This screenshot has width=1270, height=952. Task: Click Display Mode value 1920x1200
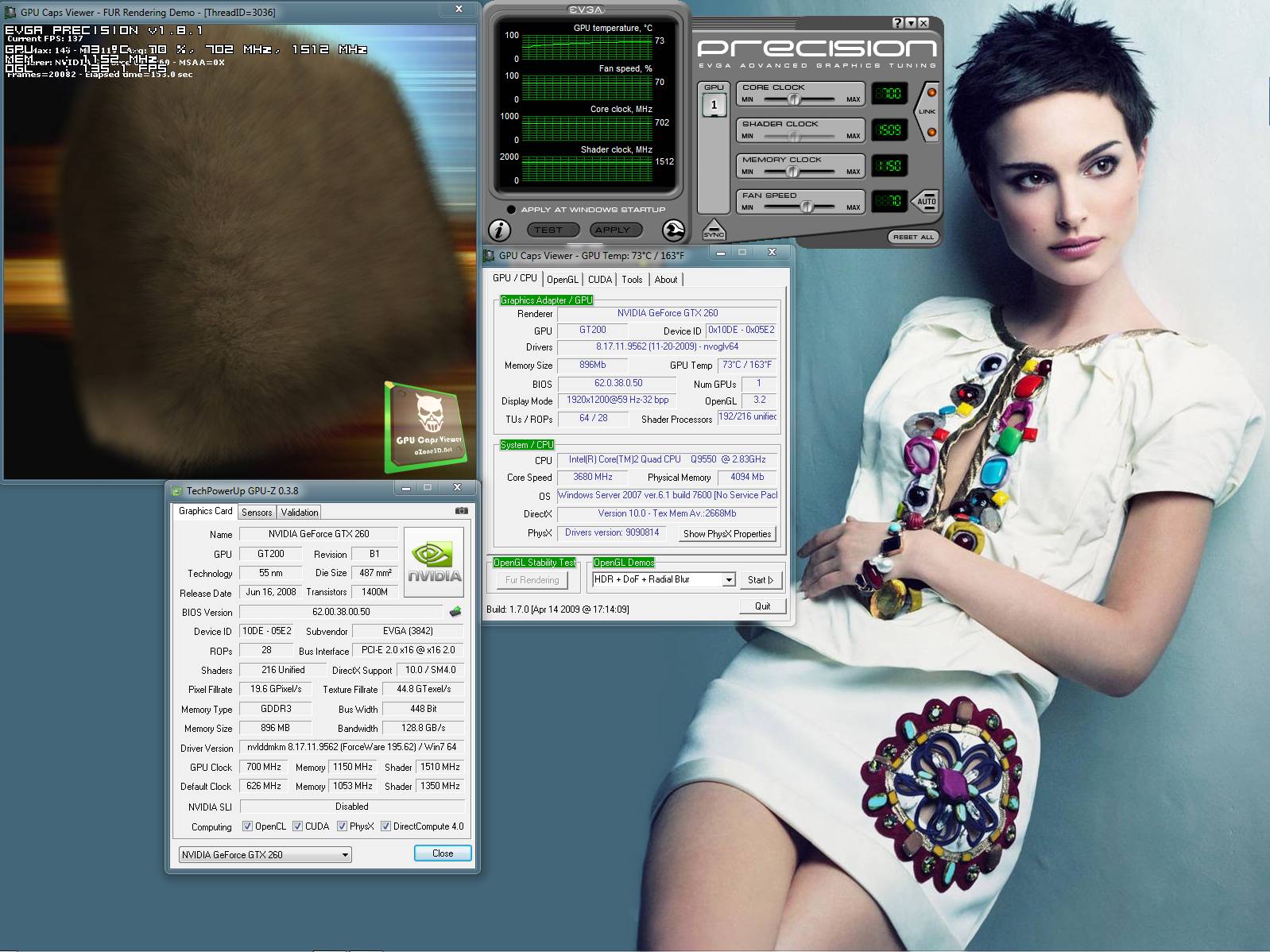coord(618,401)
